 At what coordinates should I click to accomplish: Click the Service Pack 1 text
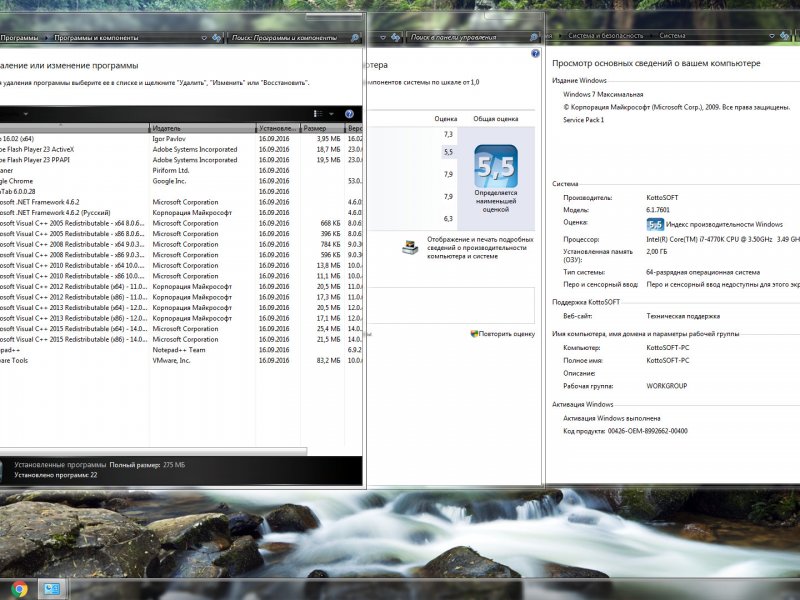click(x=583, y=120)
